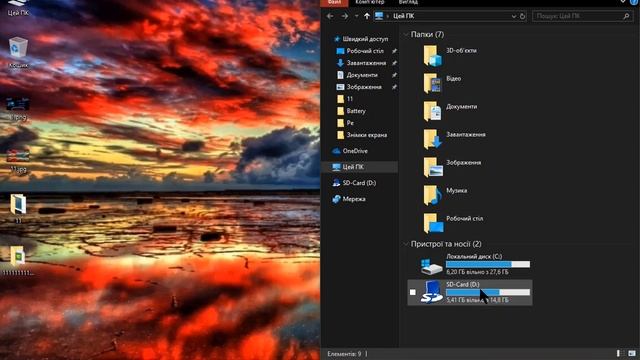Open the Файл ribbon tab
This screenshot has height=360, width=640.
pyautogui.click(x=334, y=2)
